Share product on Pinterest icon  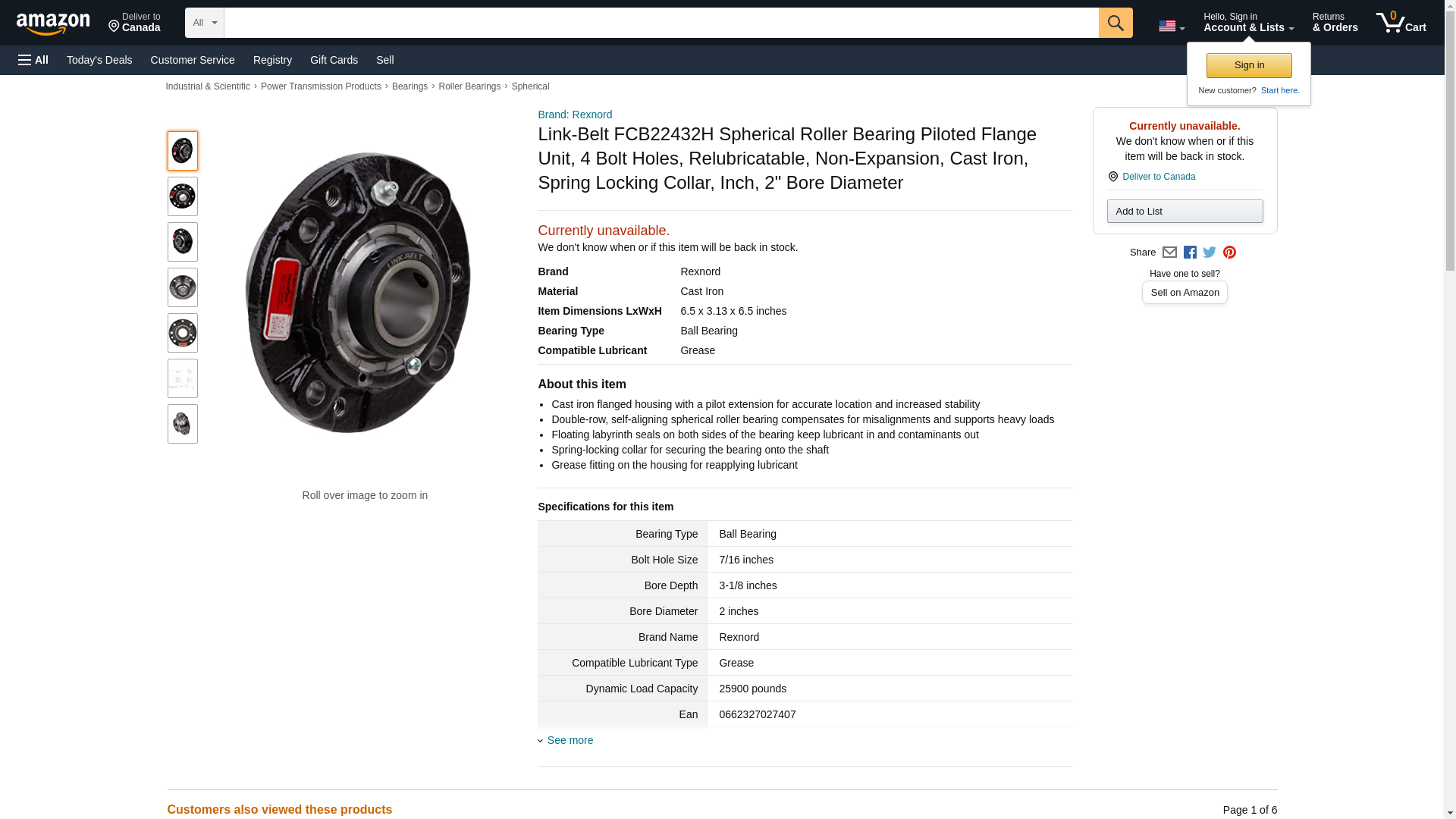click(x=1229, y=253)
